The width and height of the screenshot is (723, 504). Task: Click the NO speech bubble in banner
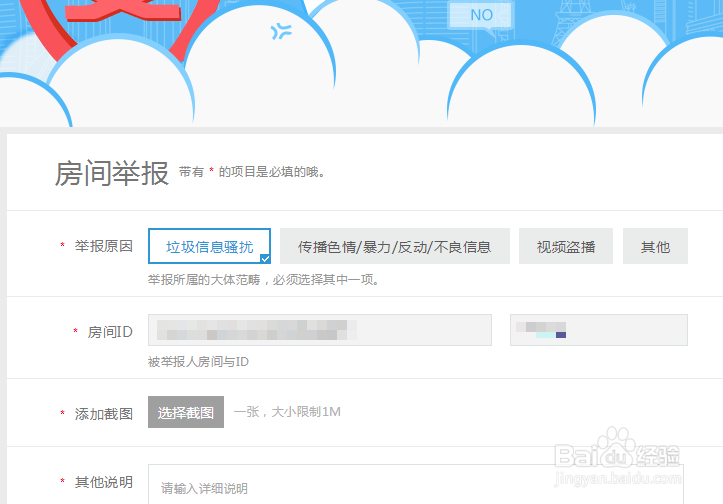pyautogui.click(x=481, y=15)
